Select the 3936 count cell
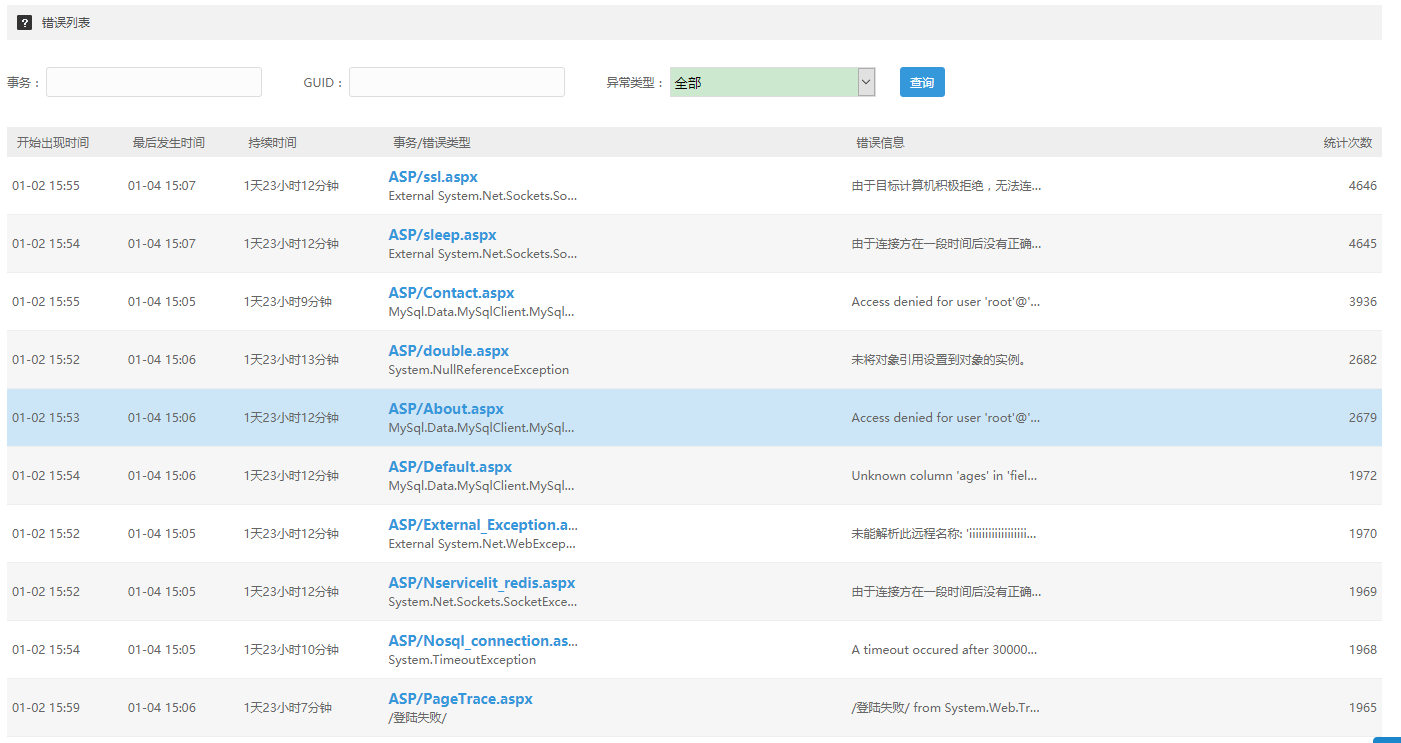 1362,302
